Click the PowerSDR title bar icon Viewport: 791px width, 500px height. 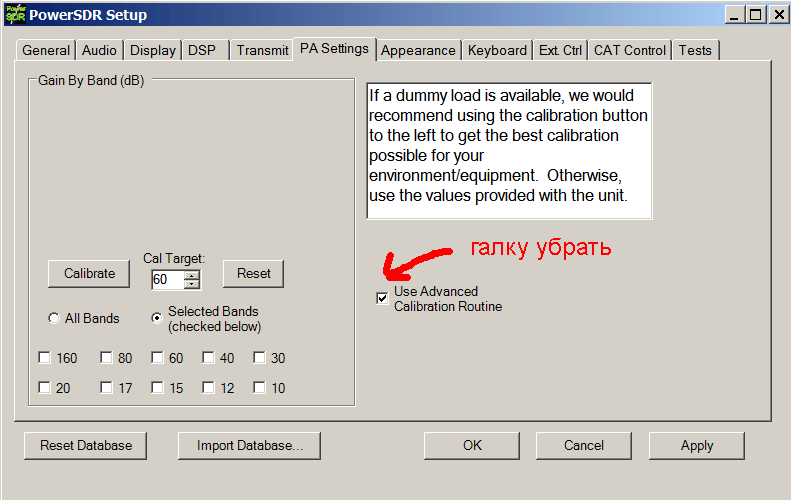tap(13, 14)
